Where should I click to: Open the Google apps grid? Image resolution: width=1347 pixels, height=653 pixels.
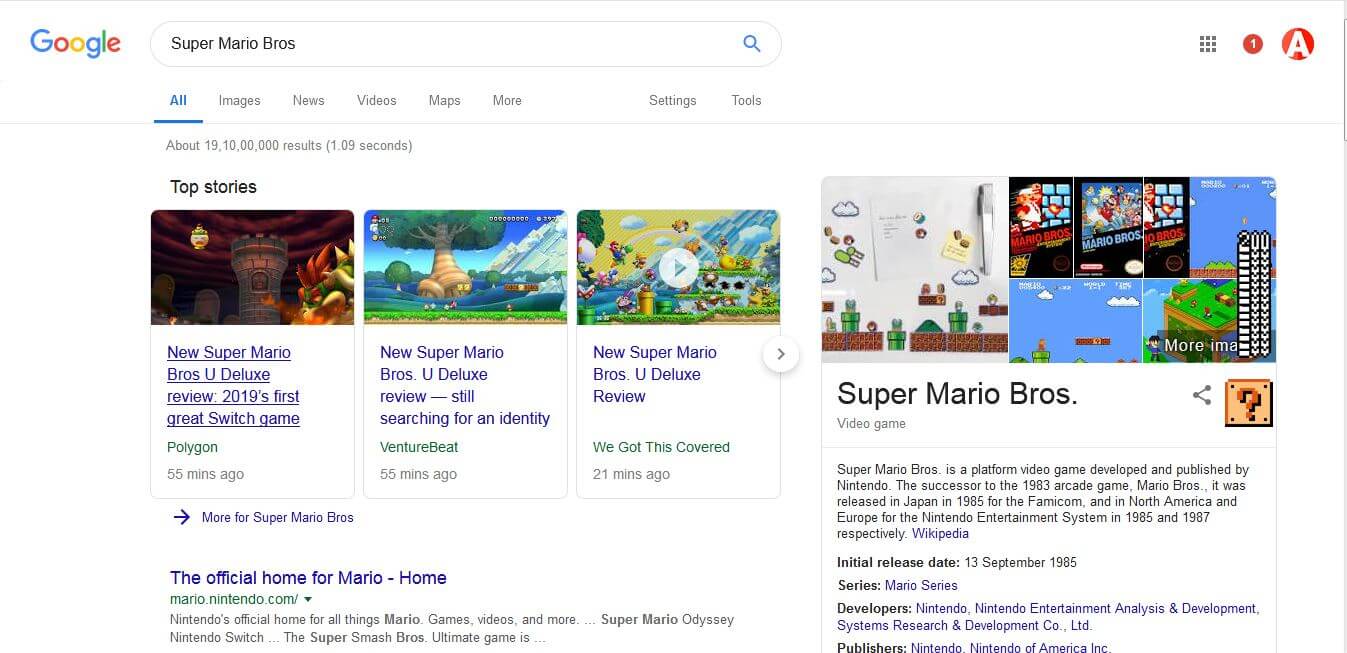[1208, 43]
